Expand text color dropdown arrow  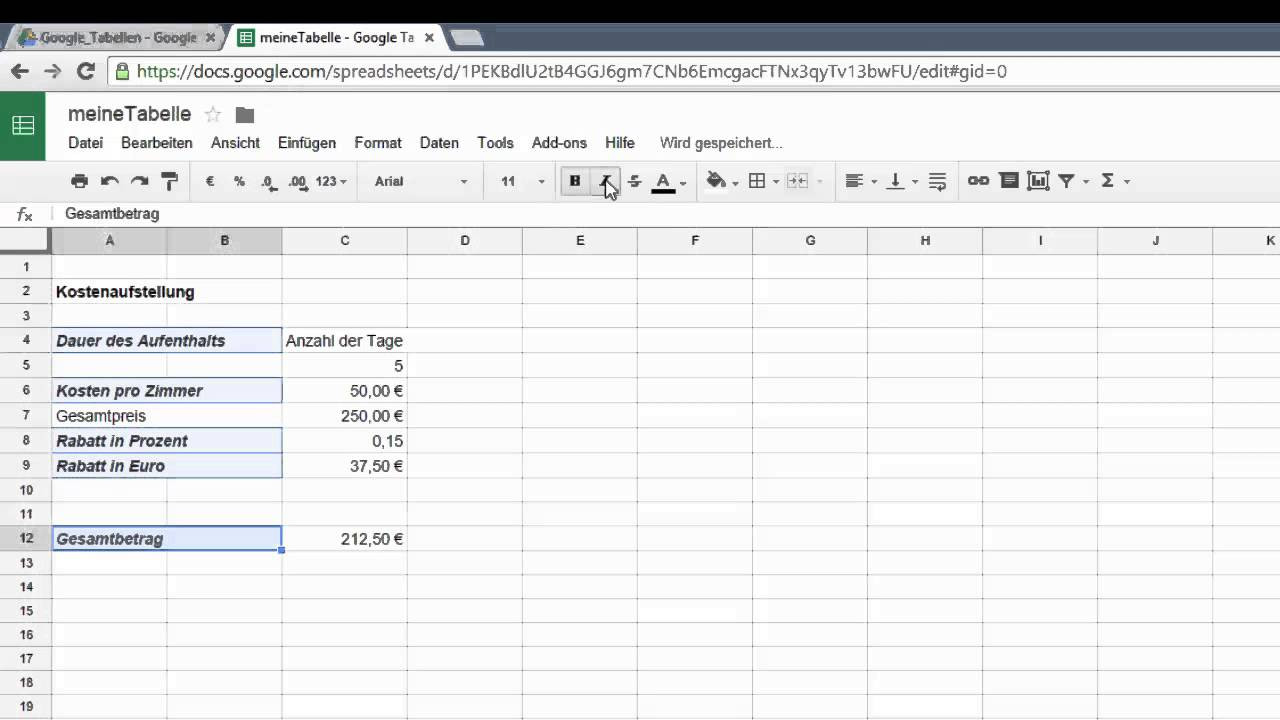coord(683,182)
